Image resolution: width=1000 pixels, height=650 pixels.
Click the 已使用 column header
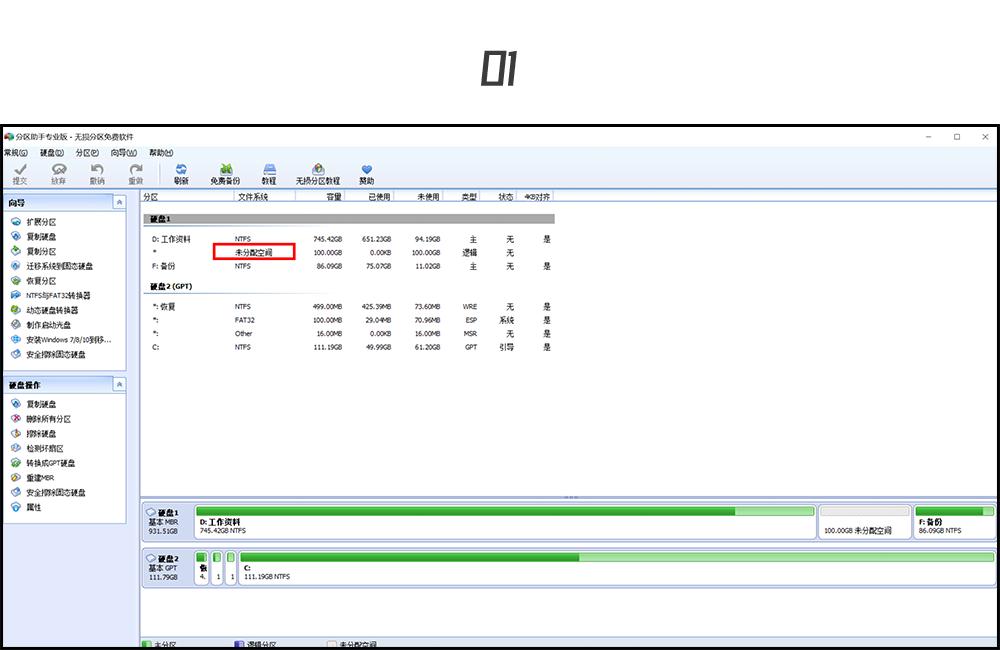tap(369, 197)
